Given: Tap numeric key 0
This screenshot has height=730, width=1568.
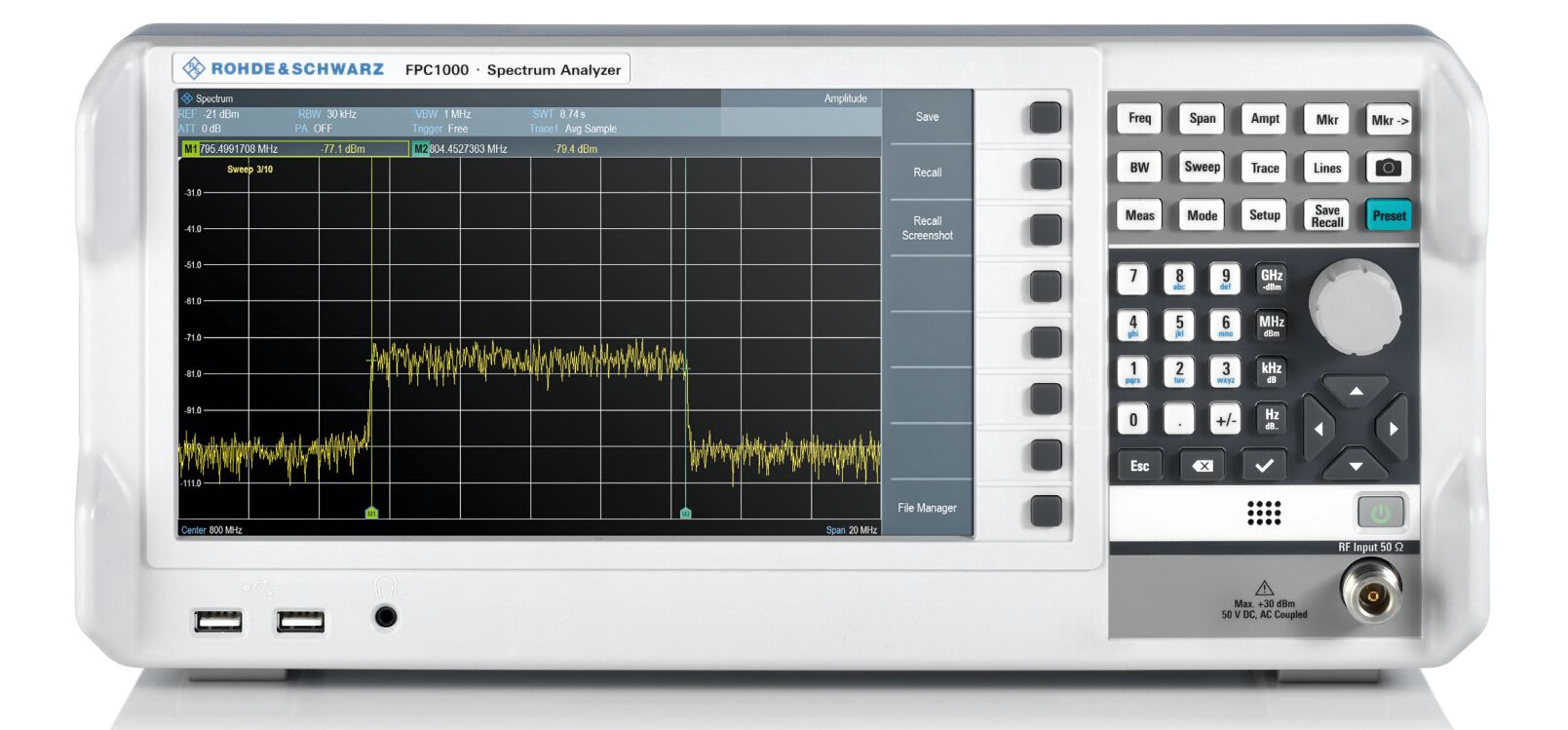Looking at the screenshot, I should pyautogui.click(x=1132, y=420).
